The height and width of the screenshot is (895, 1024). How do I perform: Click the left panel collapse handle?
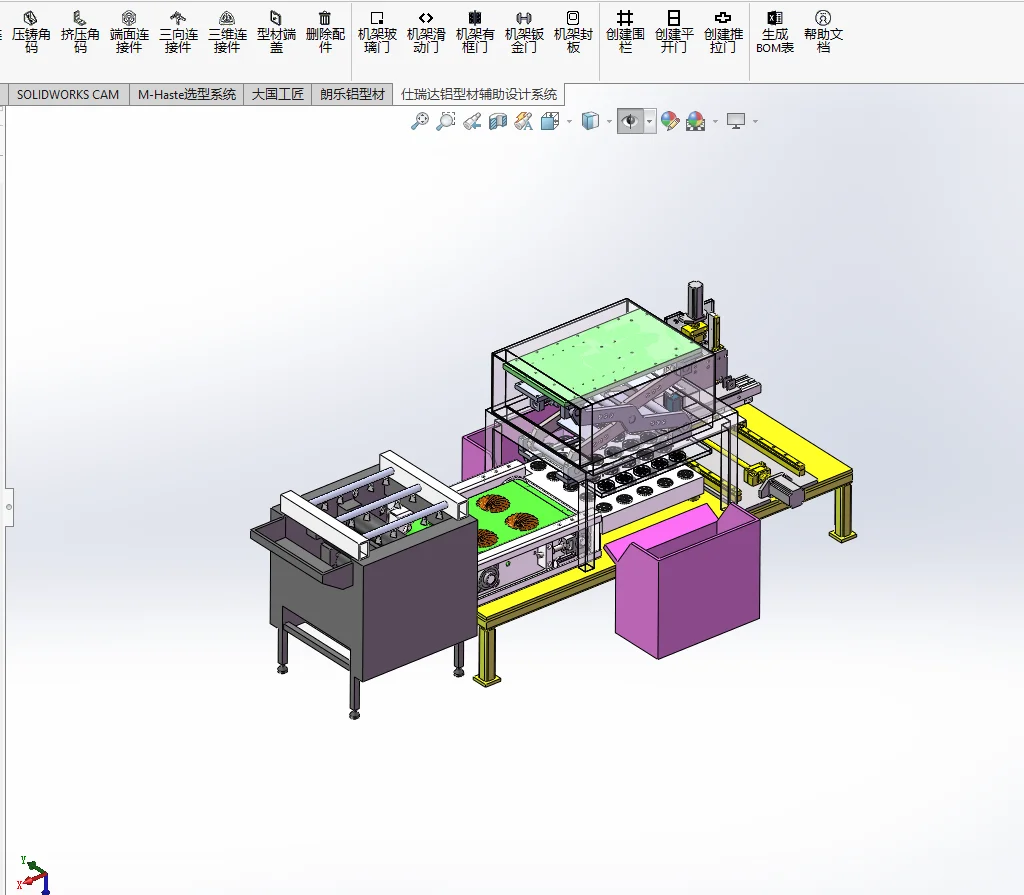[8, 507]
